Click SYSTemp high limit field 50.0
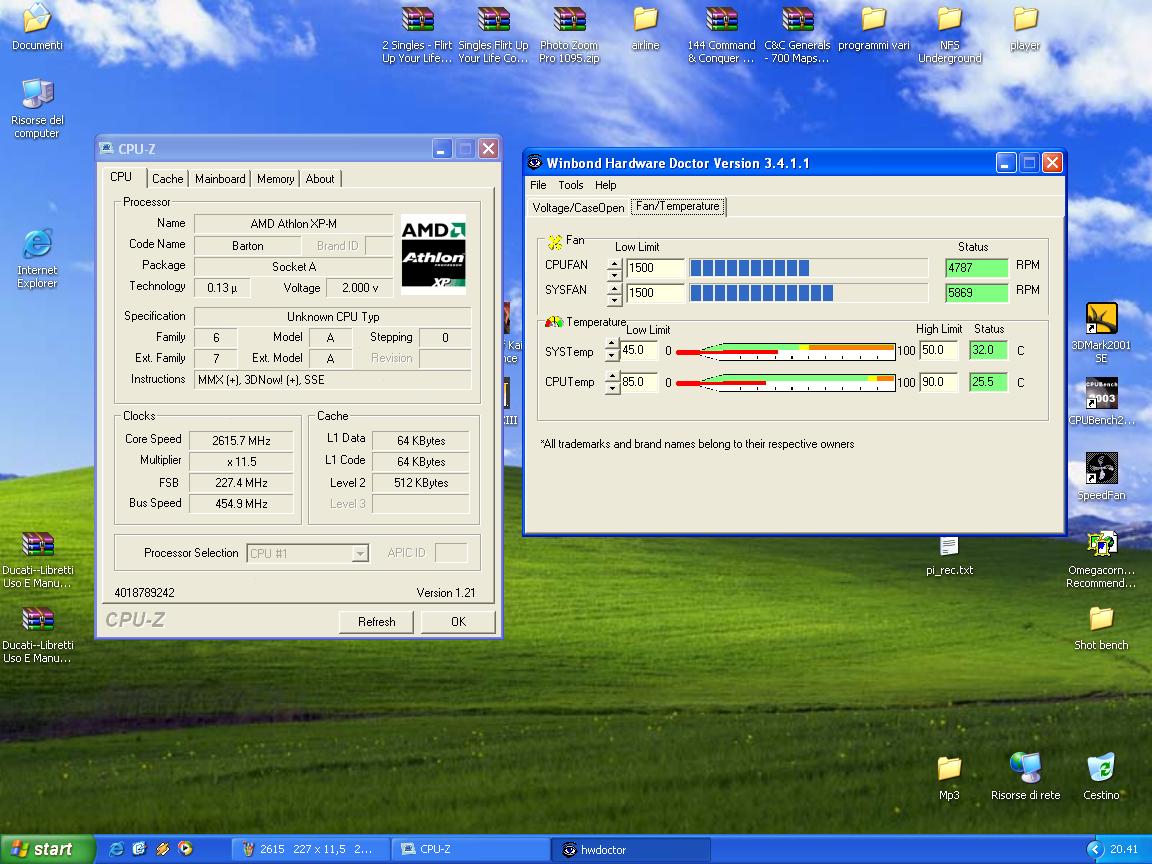The image size is (1152, 864). (x=938, y=350)
